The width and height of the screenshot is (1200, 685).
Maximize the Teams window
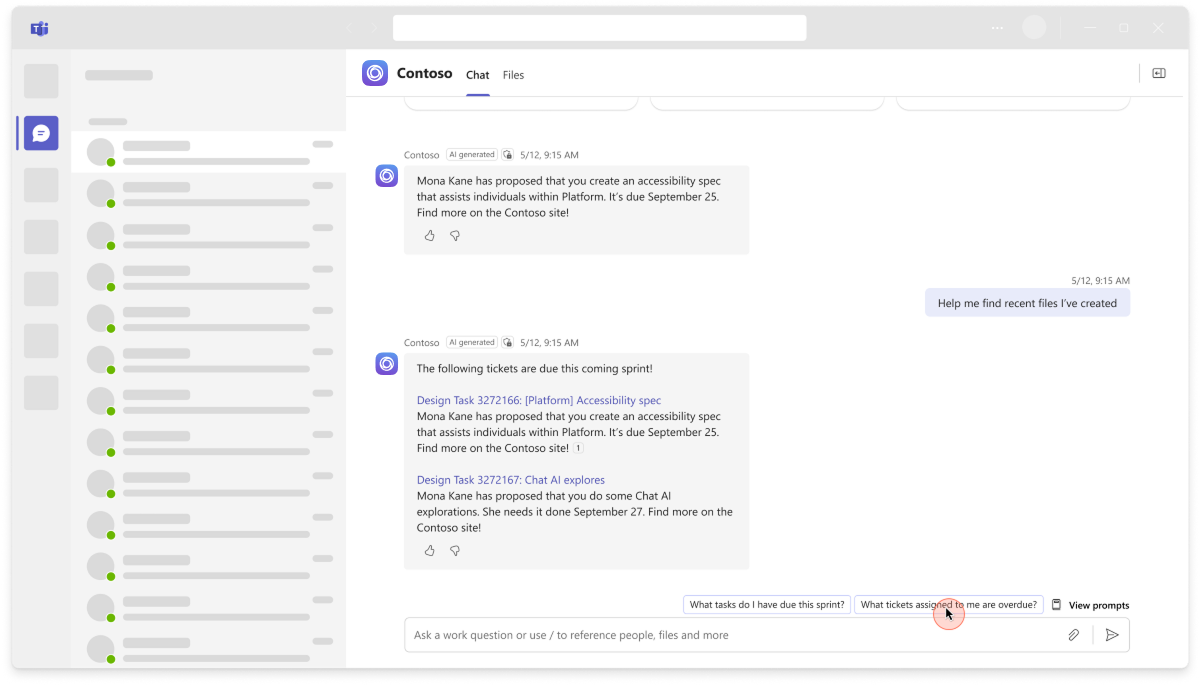(1124, 28)
